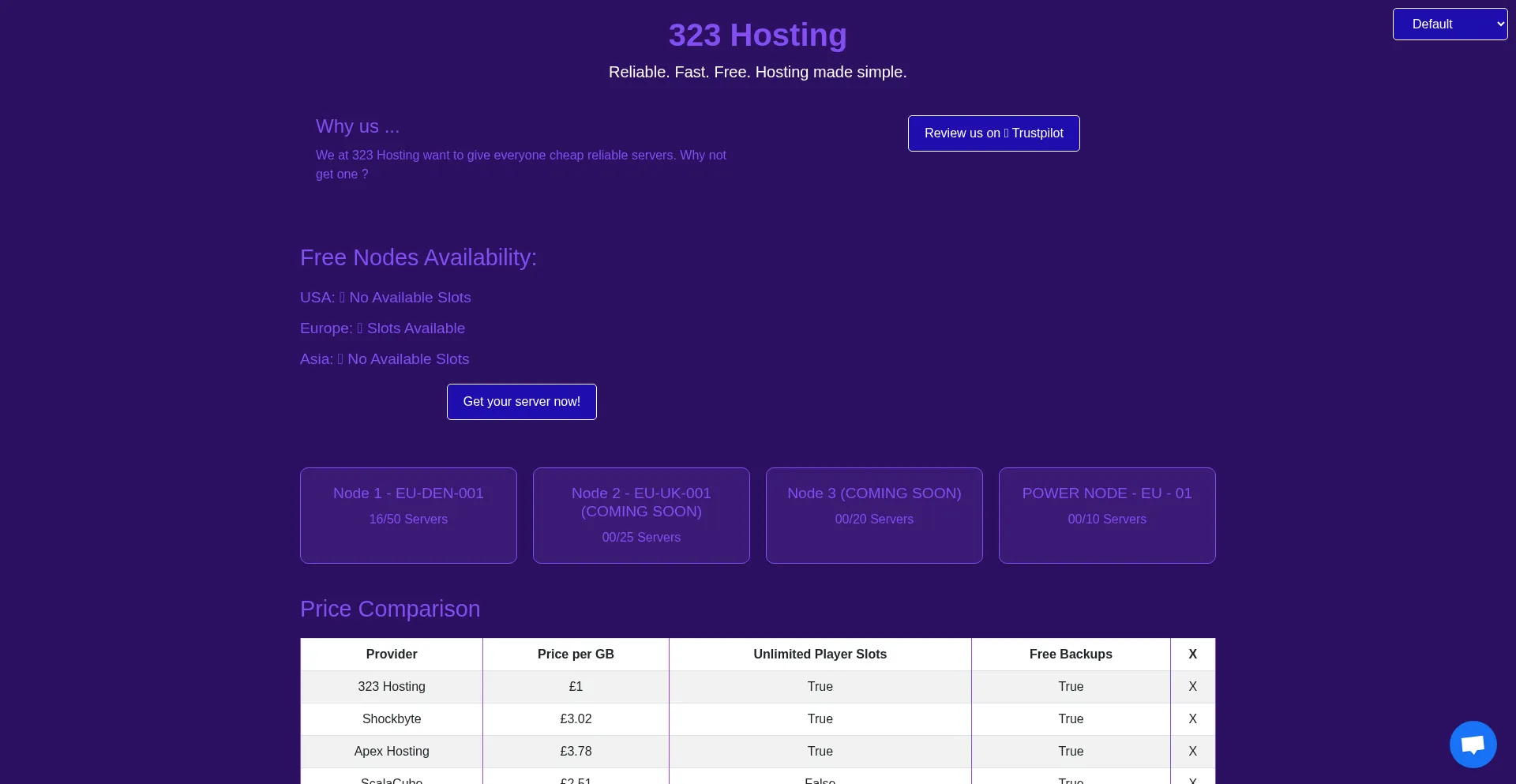Click the X column header in table
The width and height of the screenshot is (1516, 784).
coord(1192,654)
